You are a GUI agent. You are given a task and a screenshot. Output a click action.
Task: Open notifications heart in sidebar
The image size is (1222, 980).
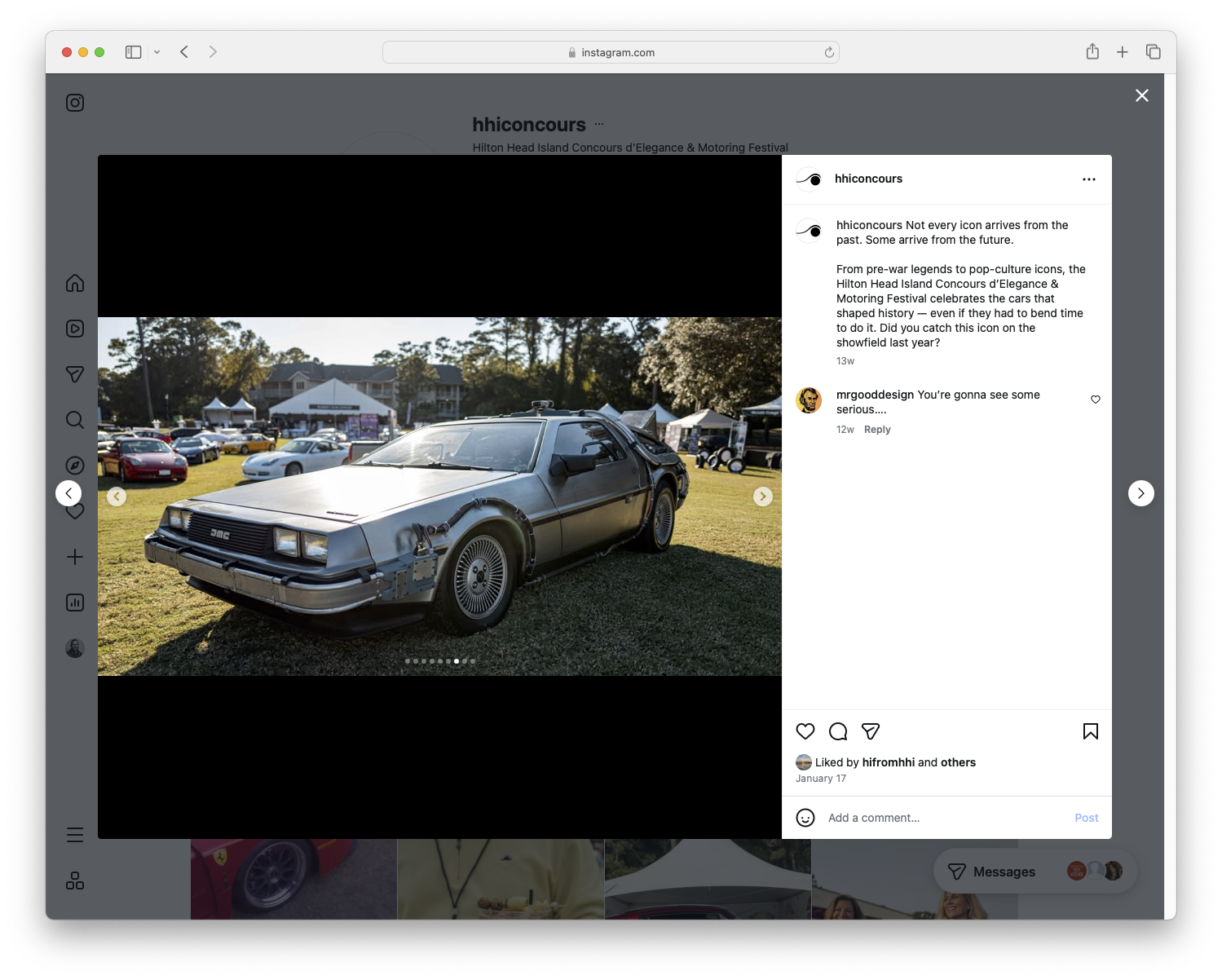74,511
